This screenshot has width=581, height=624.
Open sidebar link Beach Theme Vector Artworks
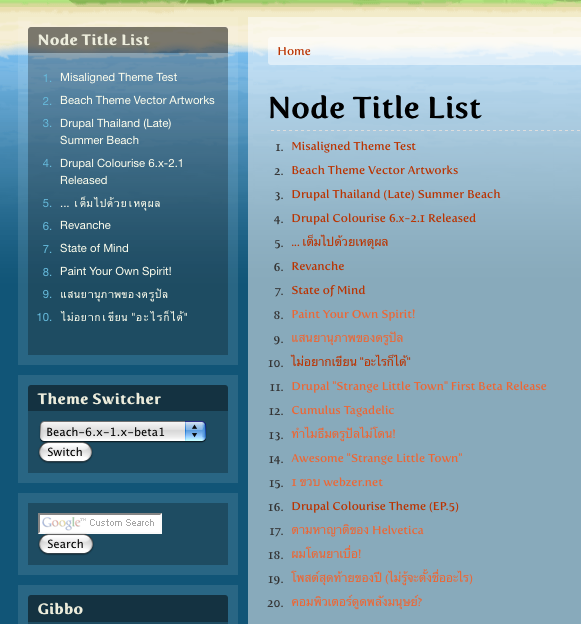tap(137, 100)
